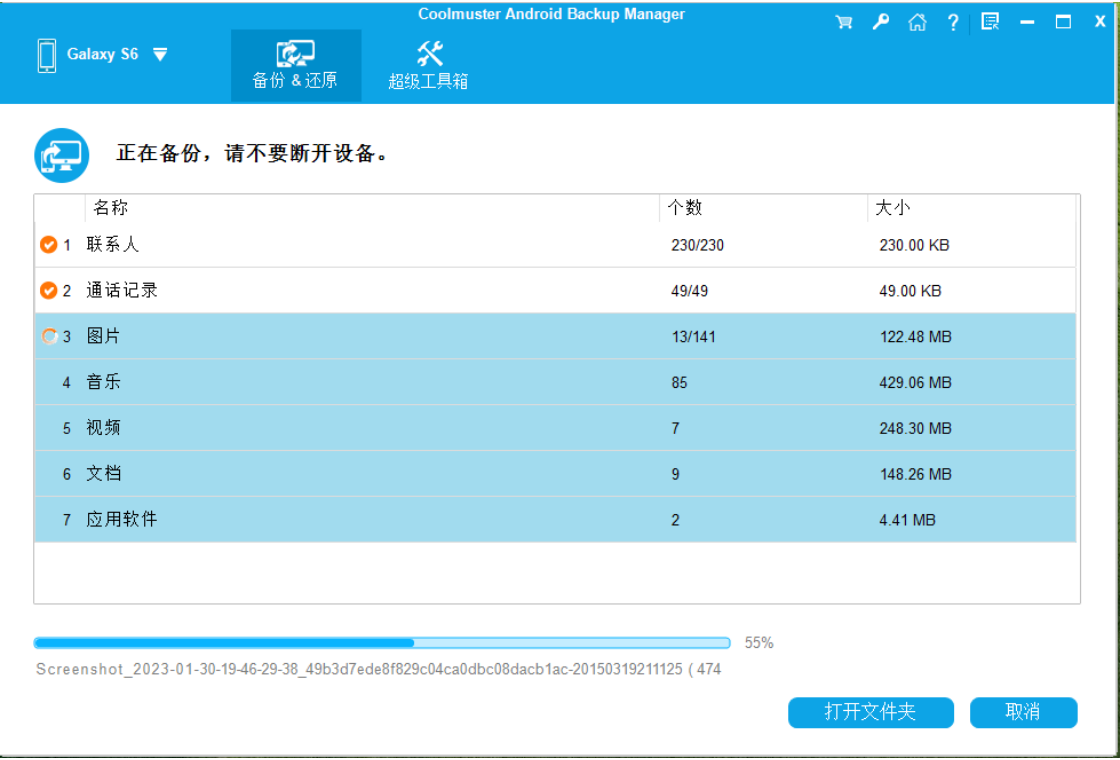The height and width of the screenshot is (760, 1120).
Task: Click the 148.26 MB size cell
Action: (916, 474)
